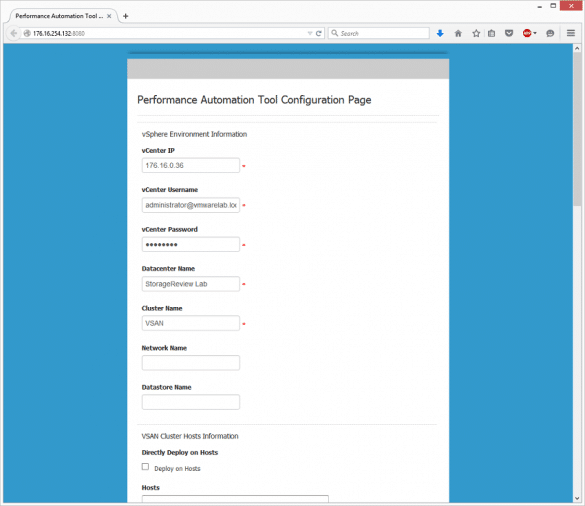Click the 'Cluster Name' label

pos(162,308)
